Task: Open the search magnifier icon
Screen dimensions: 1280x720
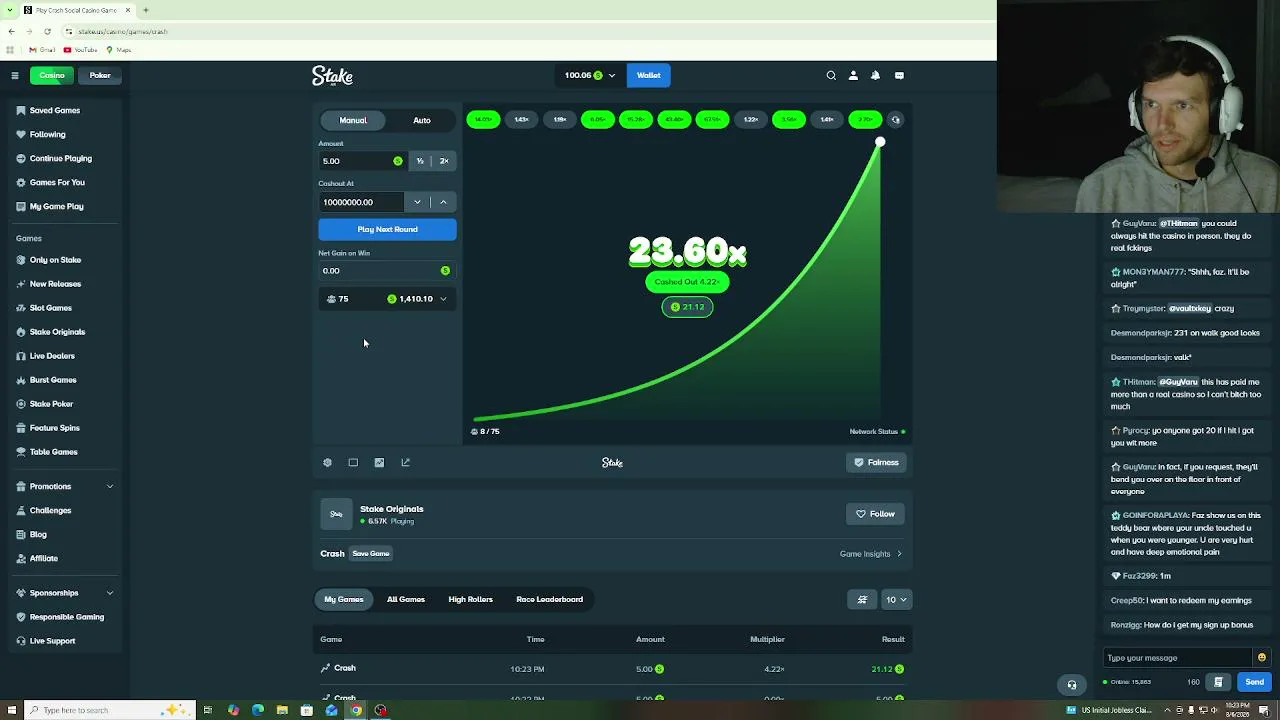Action: (x=831, y=75)
